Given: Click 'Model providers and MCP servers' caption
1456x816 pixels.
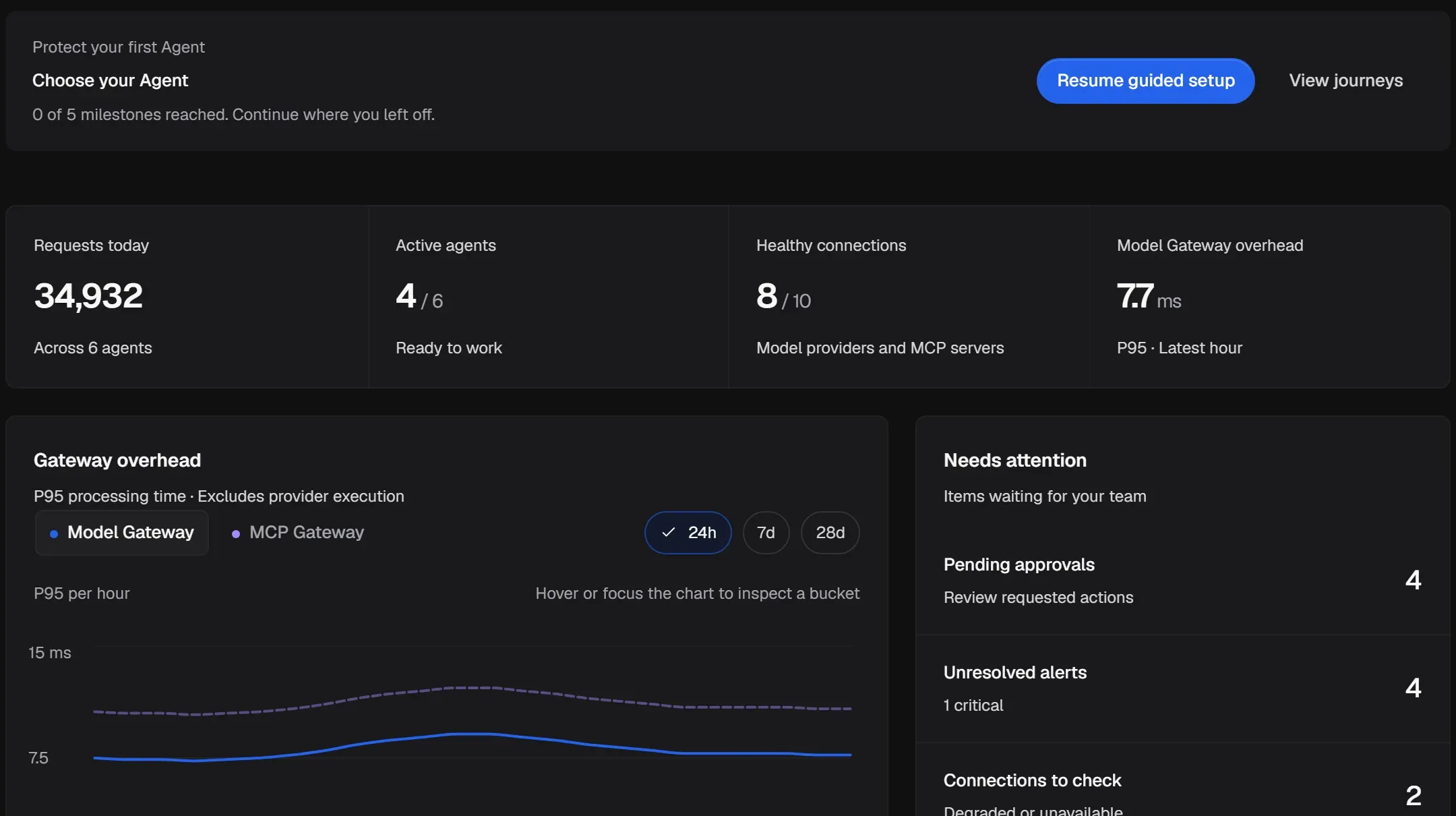Looking at the screenshot, I should click(880, 348).
